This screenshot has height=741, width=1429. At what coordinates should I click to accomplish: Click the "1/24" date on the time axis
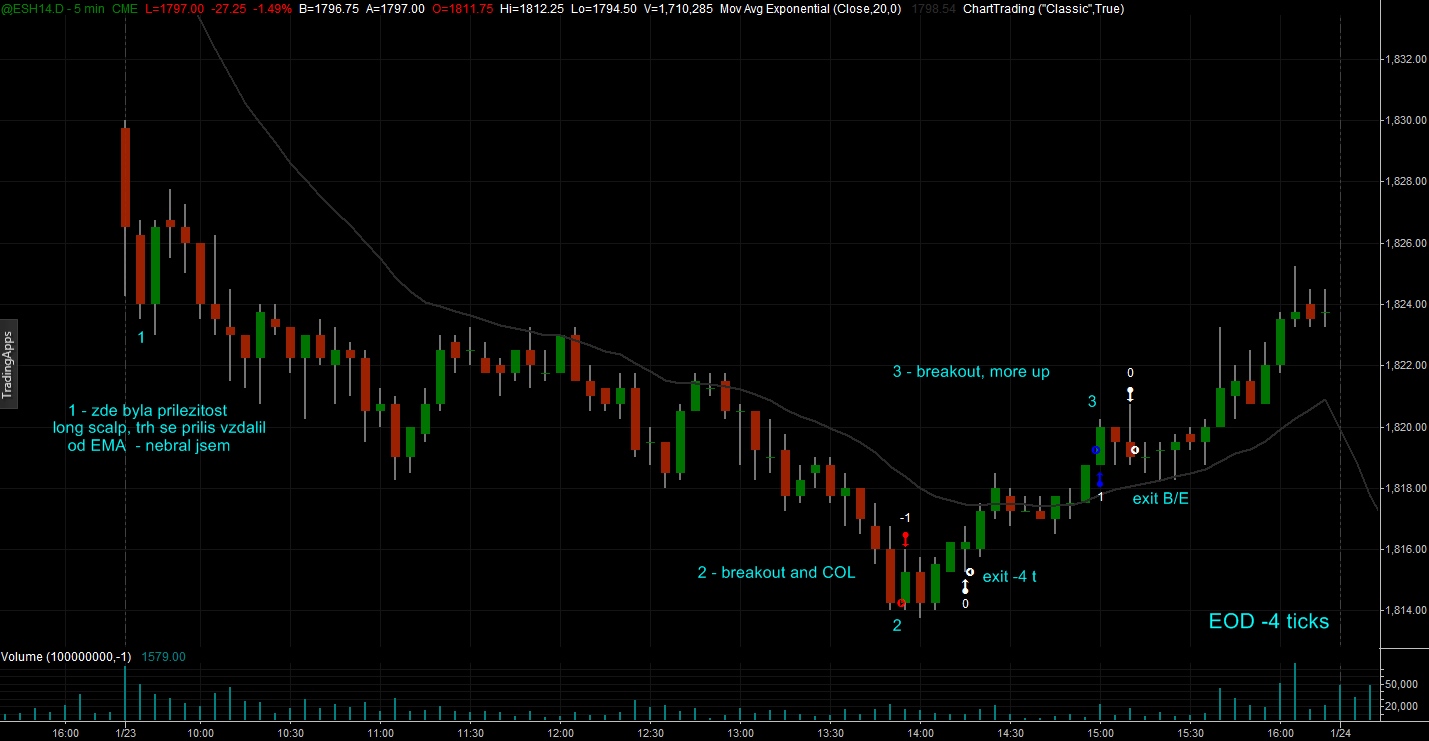point(1340,732)
